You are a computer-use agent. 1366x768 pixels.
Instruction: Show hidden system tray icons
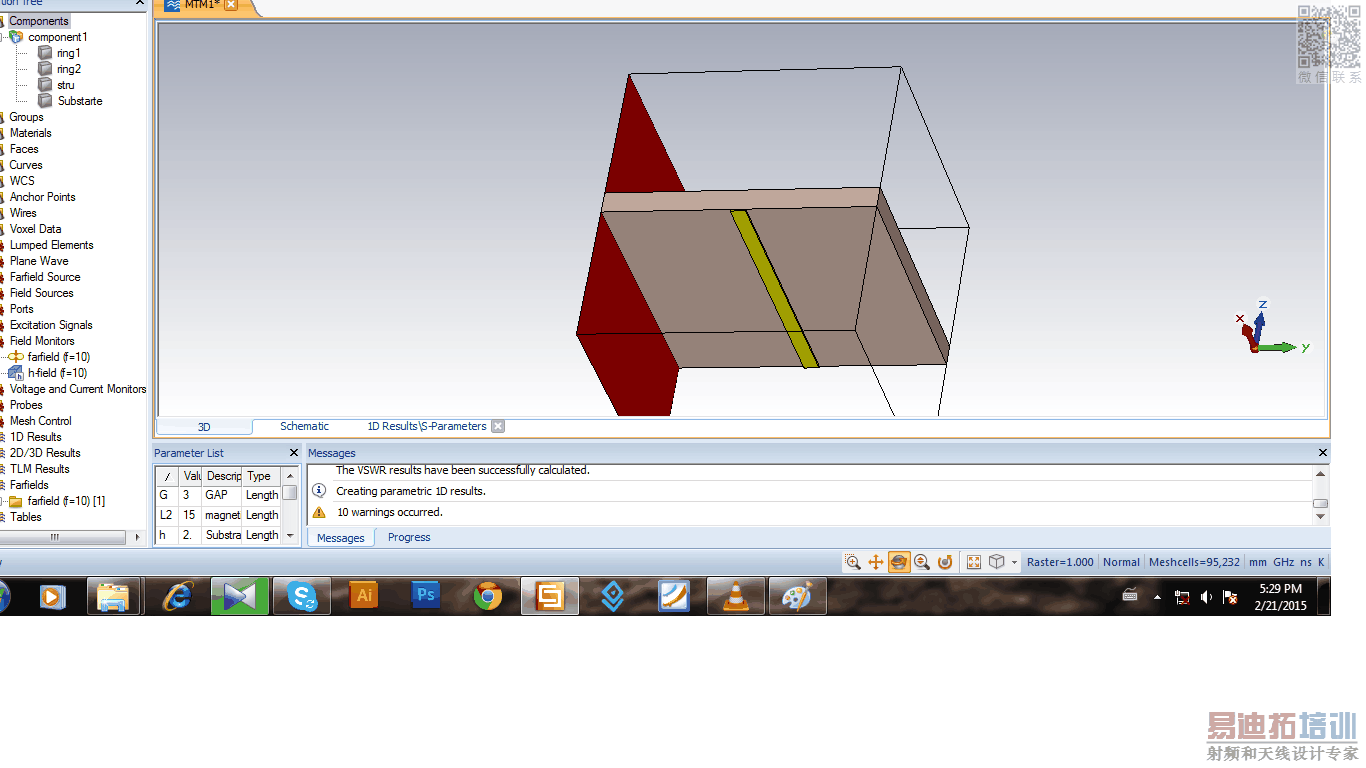tap(1158, 597)
